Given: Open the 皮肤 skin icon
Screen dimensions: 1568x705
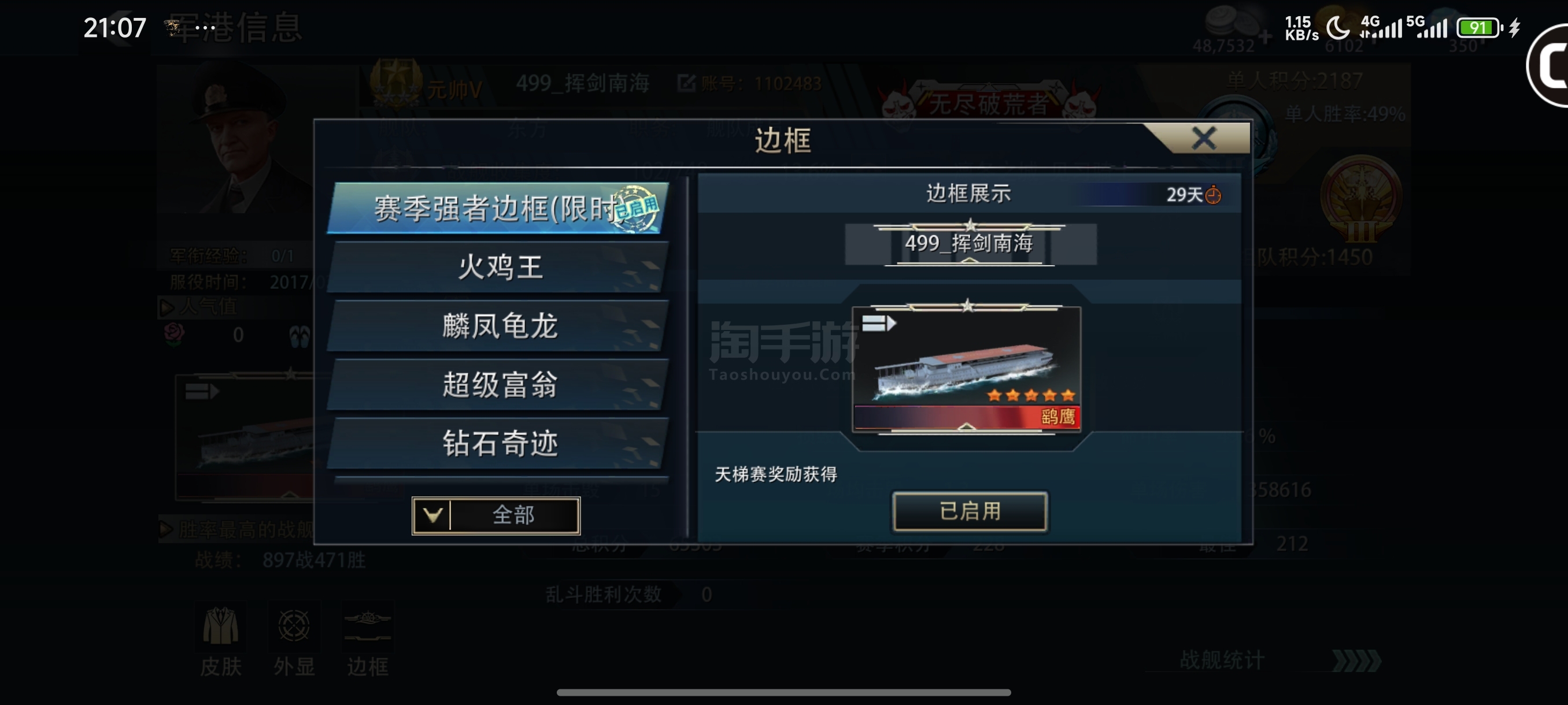Looking at the screenshot, I should 220,626.
